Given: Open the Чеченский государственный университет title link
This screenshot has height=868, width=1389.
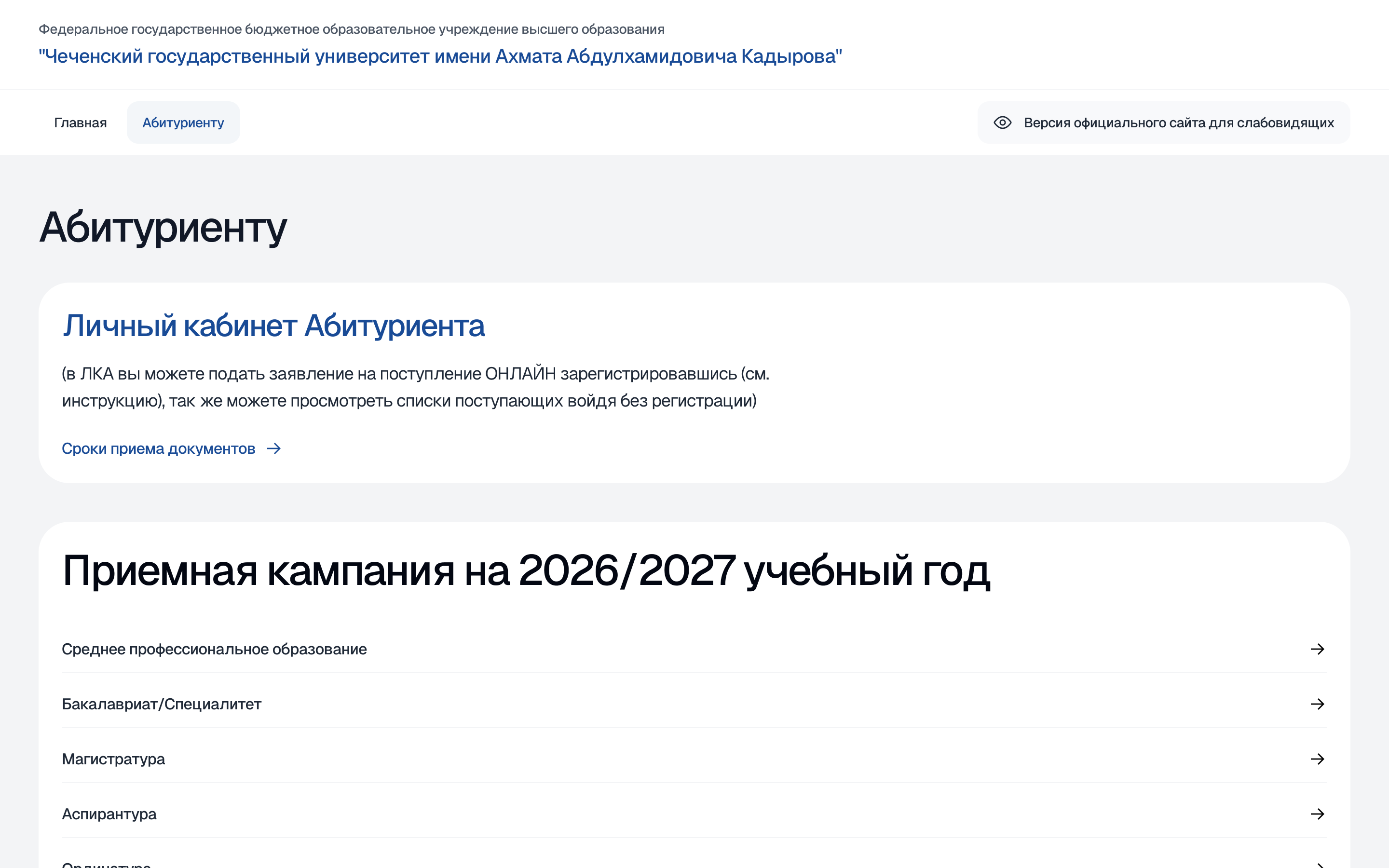Looking at the screenshot, I should pos(440,56).
